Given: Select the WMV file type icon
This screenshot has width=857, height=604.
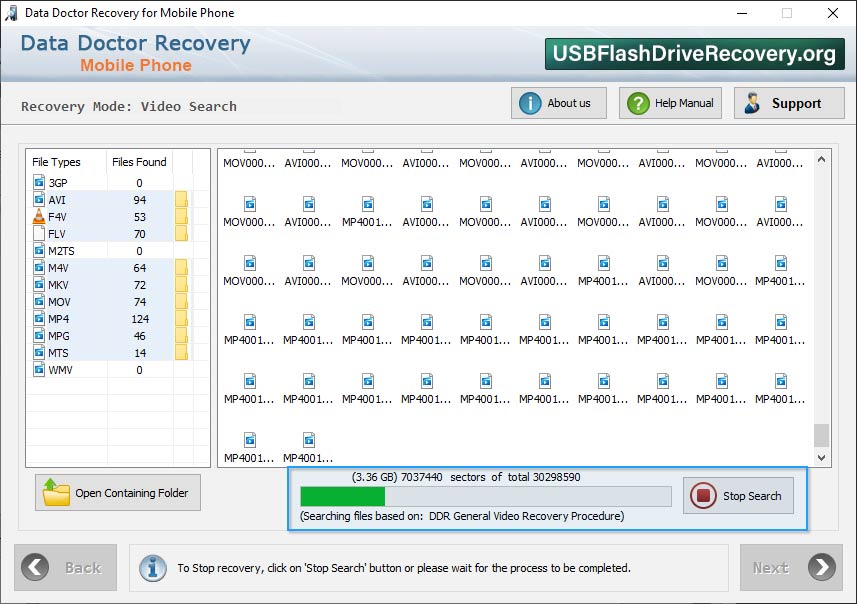Looking at the screenshot, I should [x=39, y=370].
